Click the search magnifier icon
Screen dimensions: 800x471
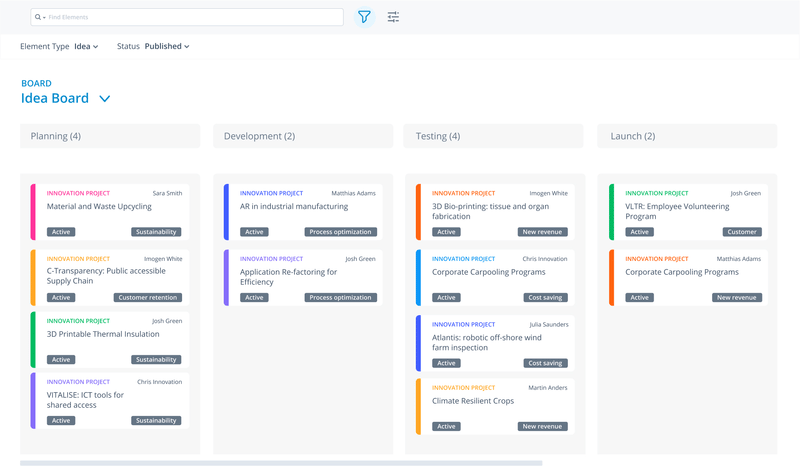click(x=38, y=18)
